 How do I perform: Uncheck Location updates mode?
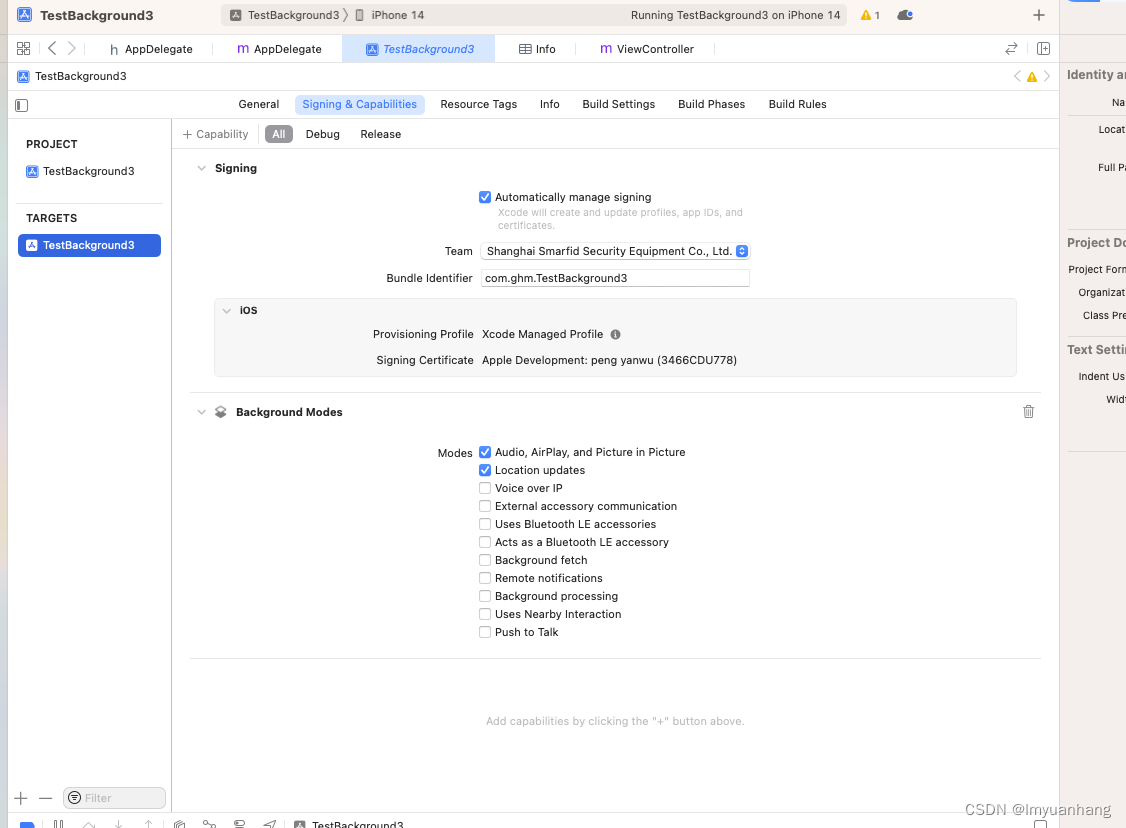(x=485, y=470)
